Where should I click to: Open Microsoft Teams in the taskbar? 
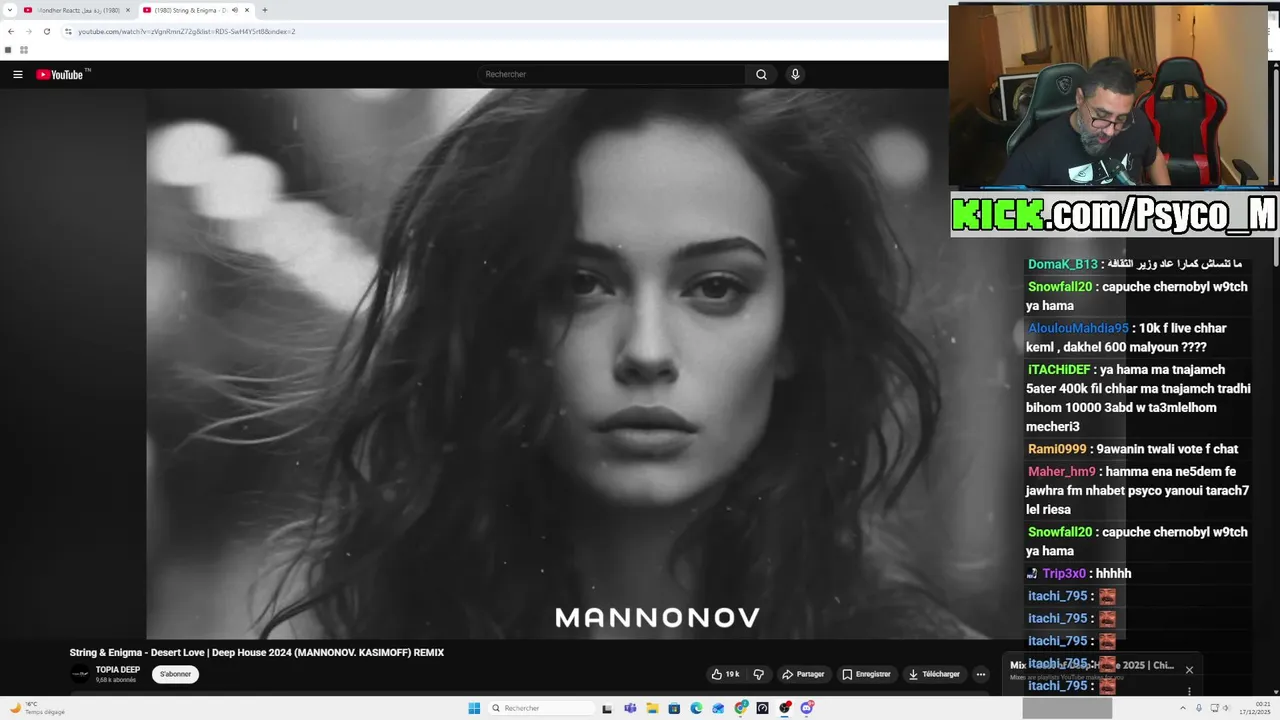click(x=630, y=708)
